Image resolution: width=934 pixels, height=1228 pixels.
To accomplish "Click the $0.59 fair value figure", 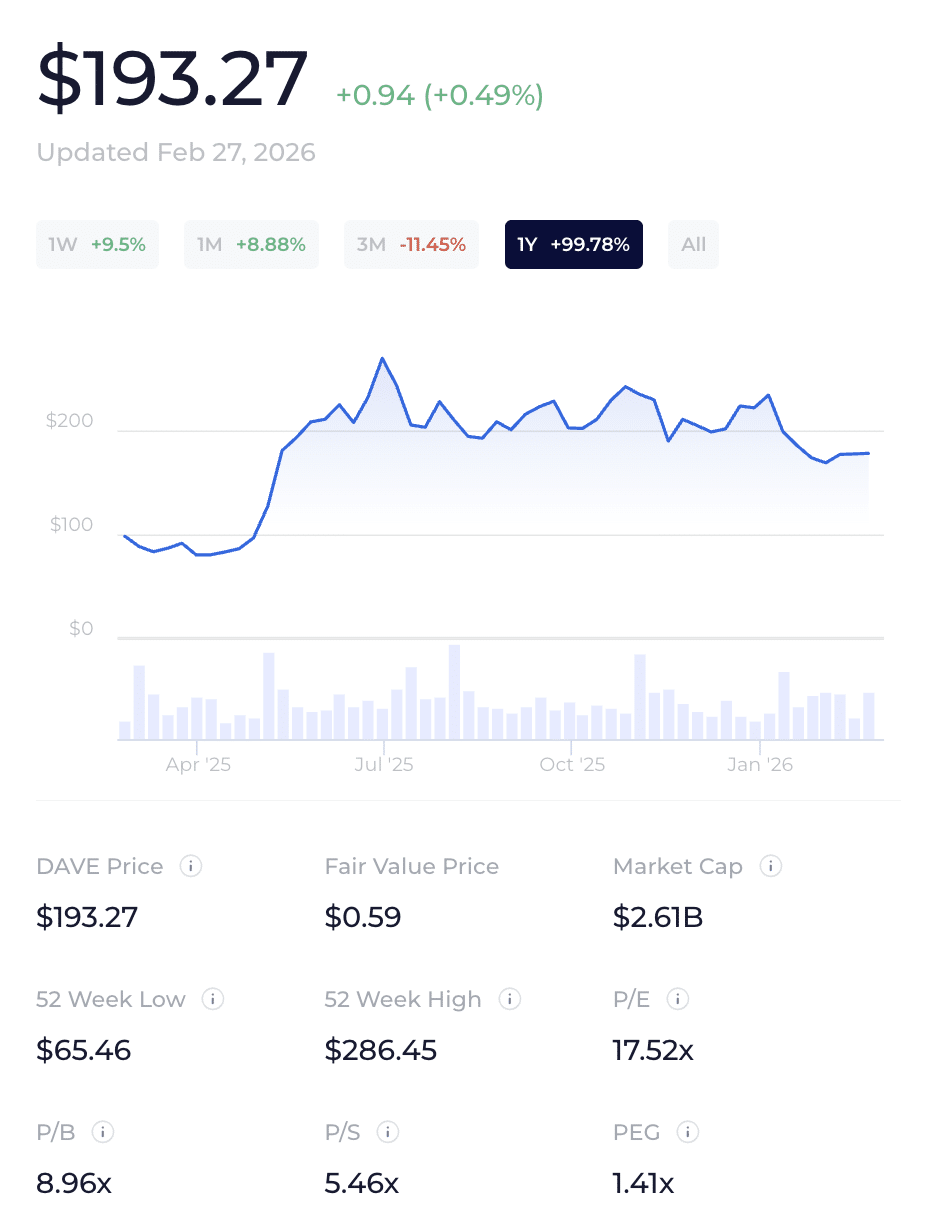I will click(x=362, y=917).
